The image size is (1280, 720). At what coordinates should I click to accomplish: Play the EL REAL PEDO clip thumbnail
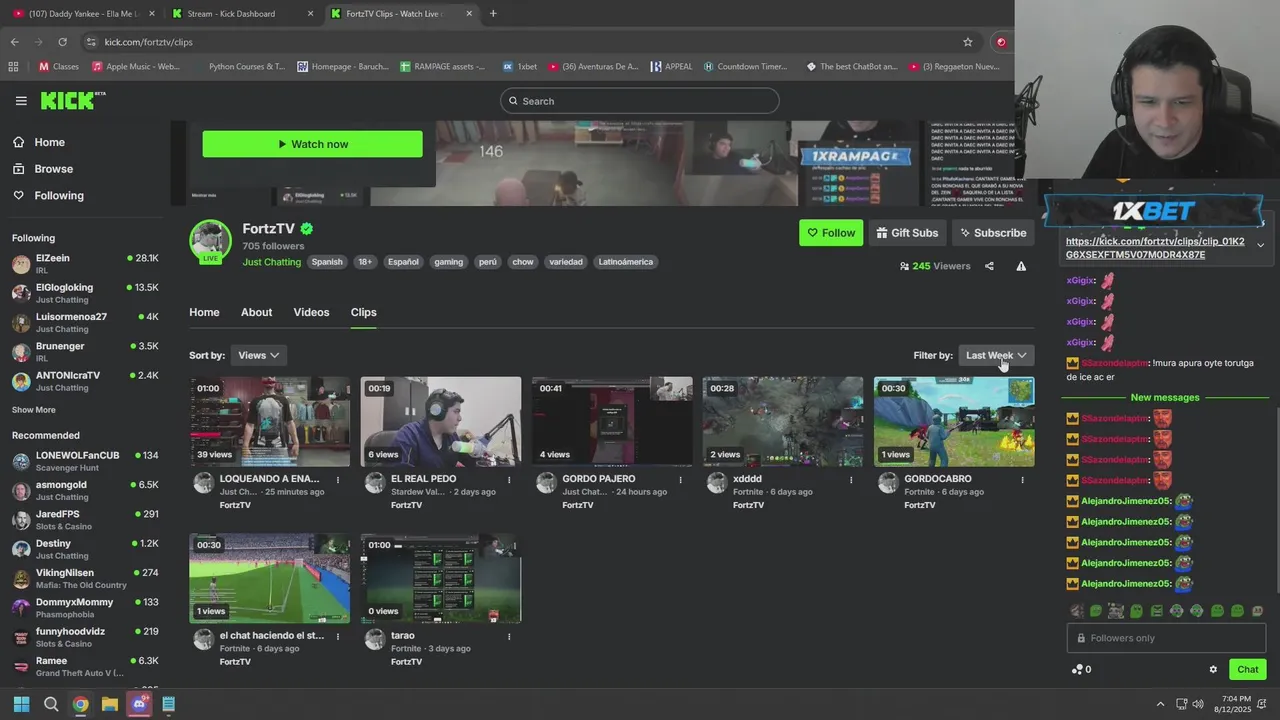pos(441,421)
